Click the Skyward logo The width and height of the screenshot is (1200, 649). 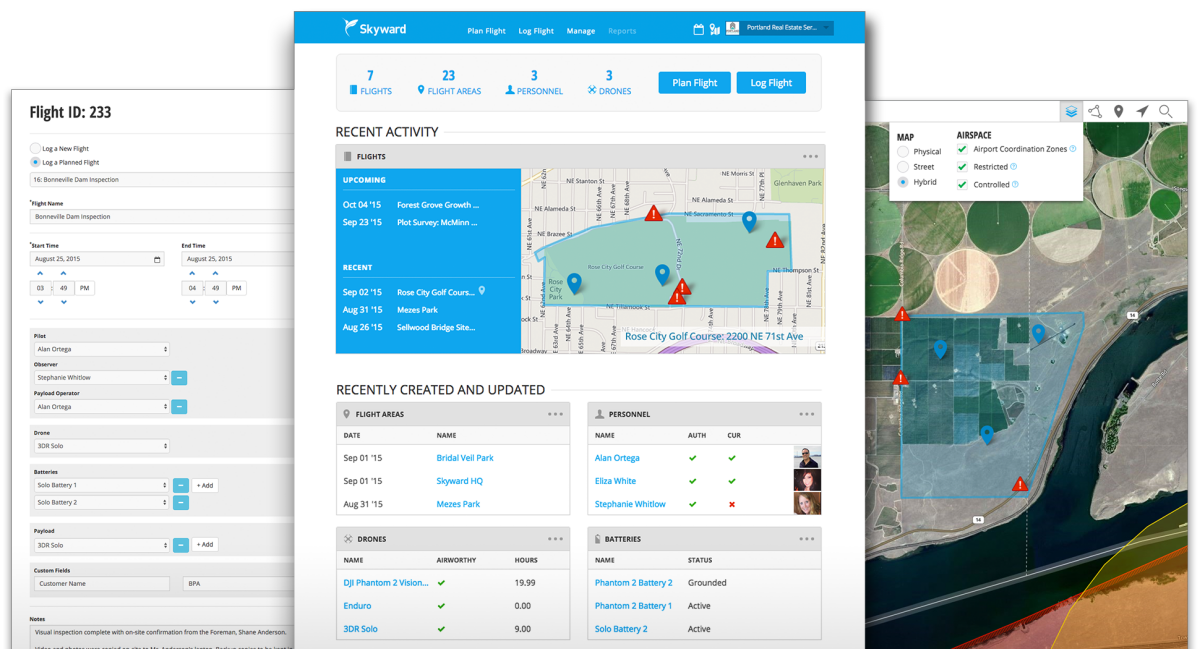click(376, 29)
